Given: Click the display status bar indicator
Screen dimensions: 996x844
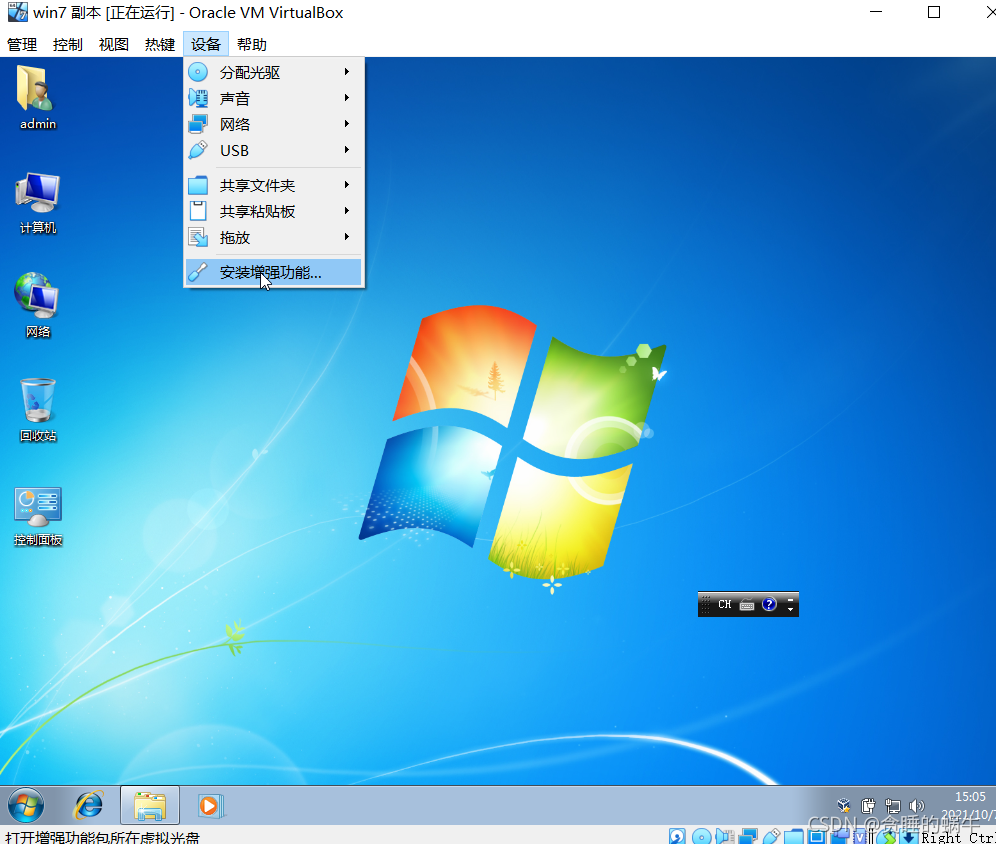Looking at the screenshot, I should click(x=816, y=836).
